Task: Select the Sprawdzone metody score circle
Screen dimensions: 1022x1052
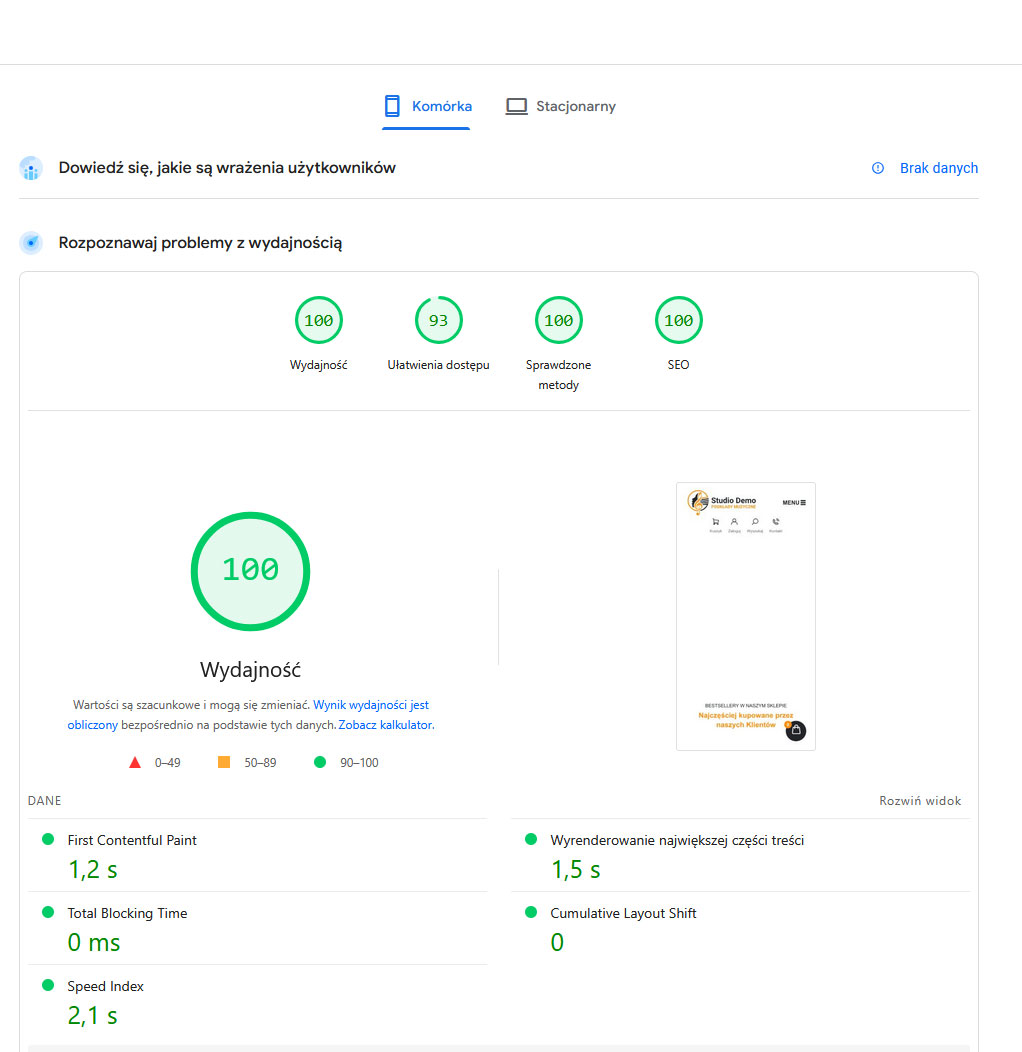Action: click(x=558, y=320)
